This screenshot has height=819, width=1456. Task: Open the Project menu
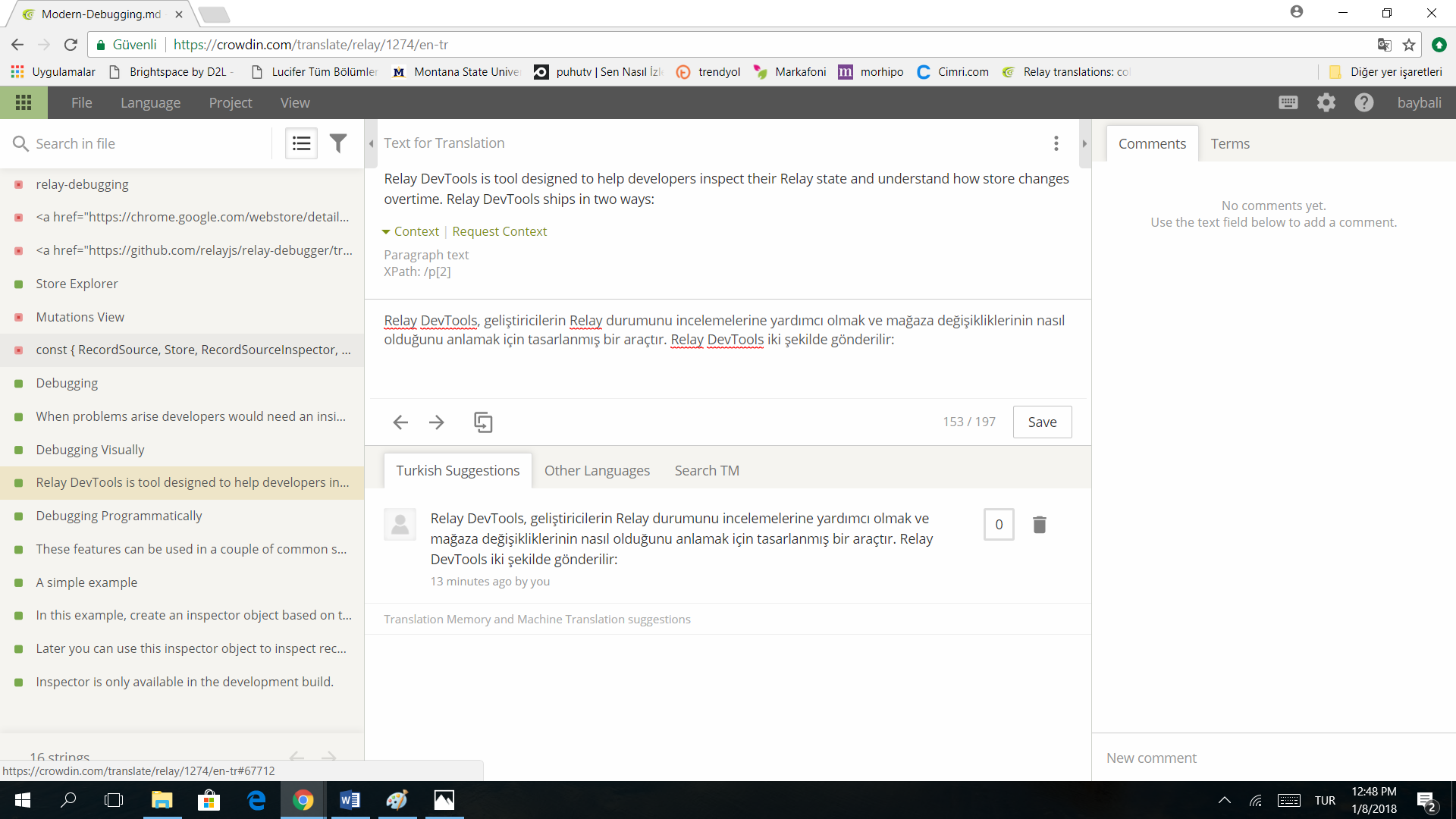231,102
